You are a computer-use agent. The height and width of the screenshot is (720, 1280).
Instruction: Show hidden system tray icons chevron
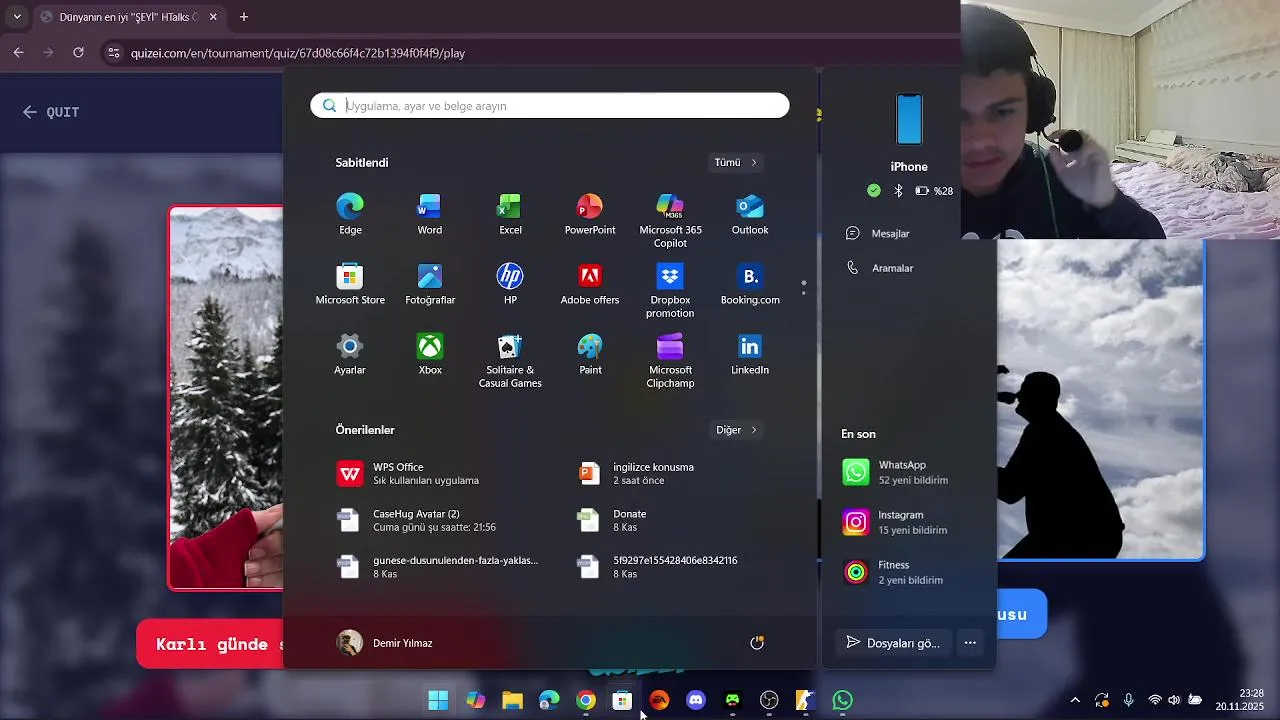coord(1075,700)
